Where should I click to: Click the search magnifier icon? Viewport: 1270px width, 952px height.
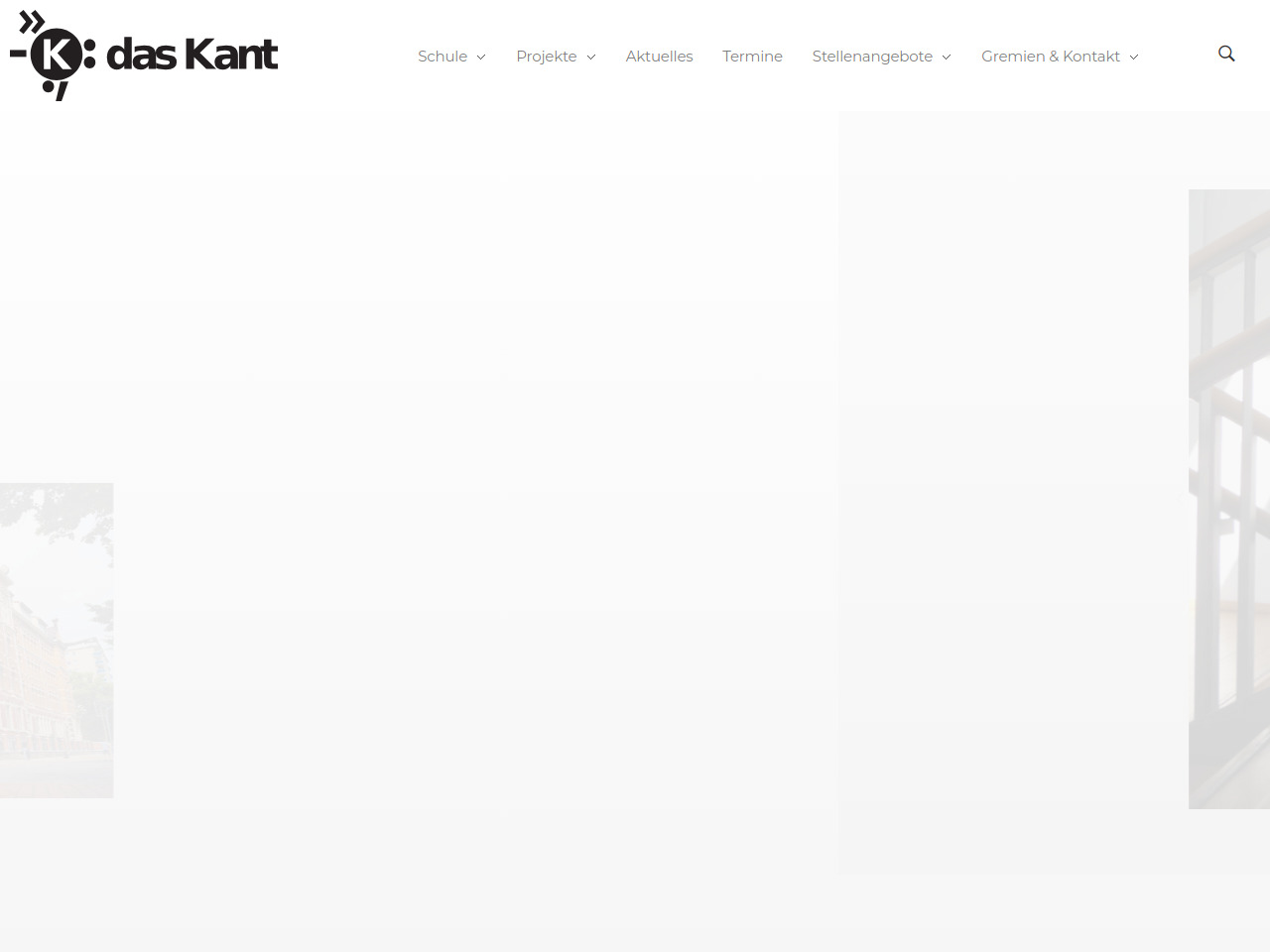[1226, 54]
